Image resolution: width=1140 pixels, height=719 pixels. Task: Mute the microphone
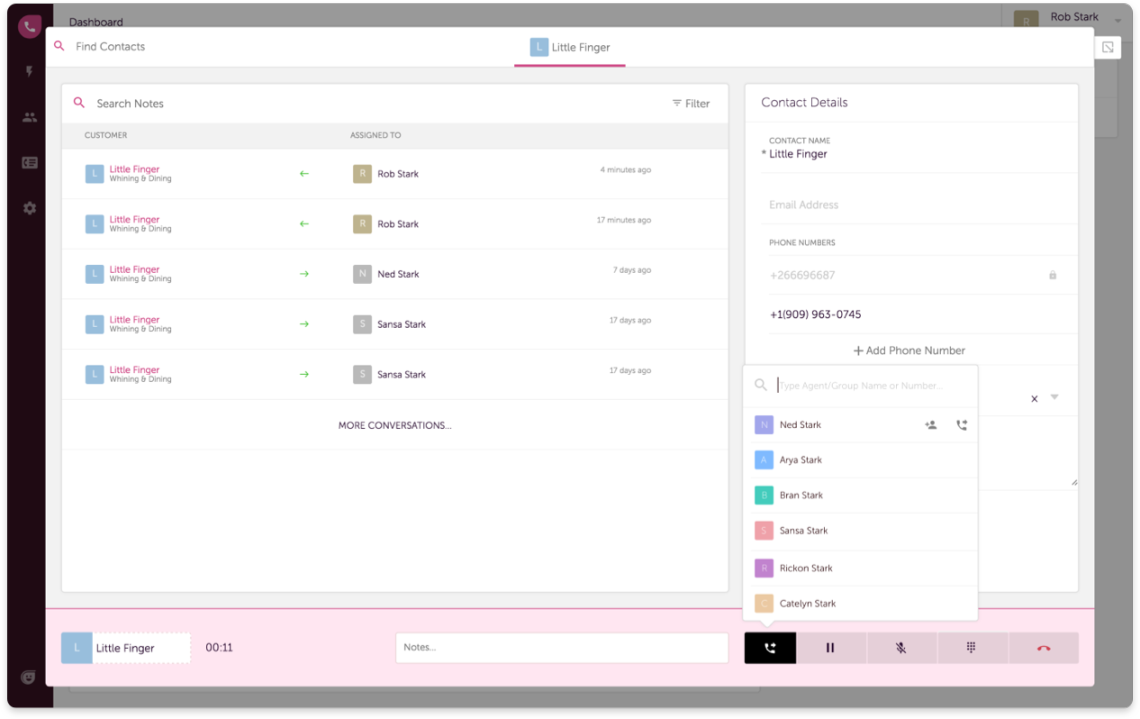tap(900, 647)
